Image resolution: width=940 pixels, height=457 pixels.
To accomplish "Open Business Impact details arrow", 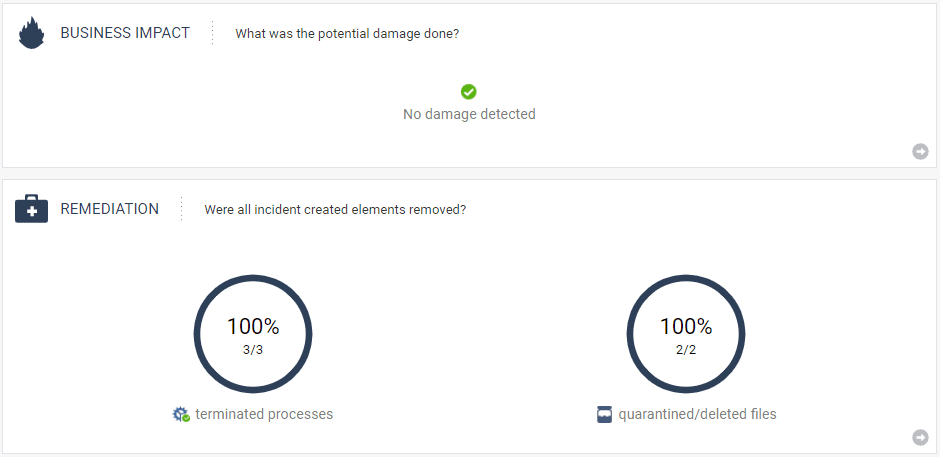I will (920, 151).
